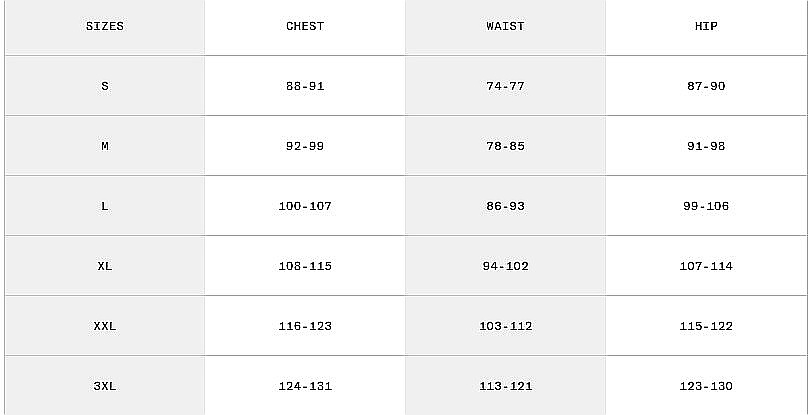This screenshot has height=415, width=809.
Task: Select chest measurement 88-91 for size S
Action: pos(305,86)
